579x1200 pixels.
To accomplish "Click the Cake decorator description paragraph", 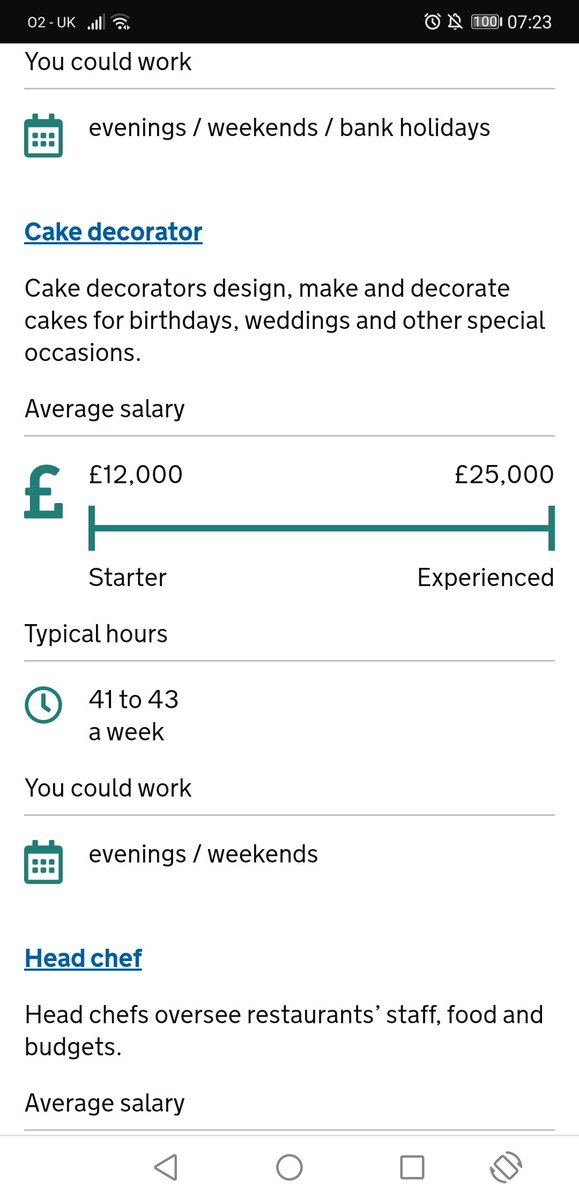I will coord(286,321).
